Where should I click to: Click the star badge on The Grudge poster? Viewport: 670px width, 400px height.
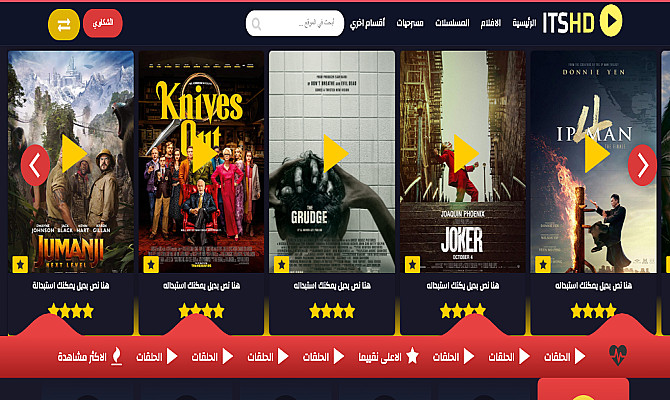pos(282,265)
